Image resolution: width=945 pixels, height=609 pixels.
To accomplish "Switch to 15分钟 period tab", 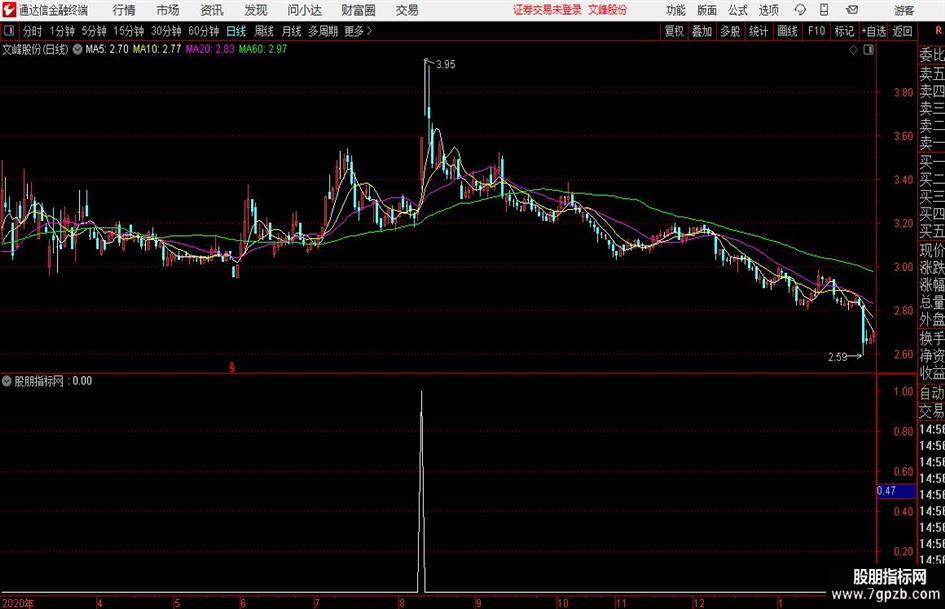I will pyautogui.click(x=128, y=31).
